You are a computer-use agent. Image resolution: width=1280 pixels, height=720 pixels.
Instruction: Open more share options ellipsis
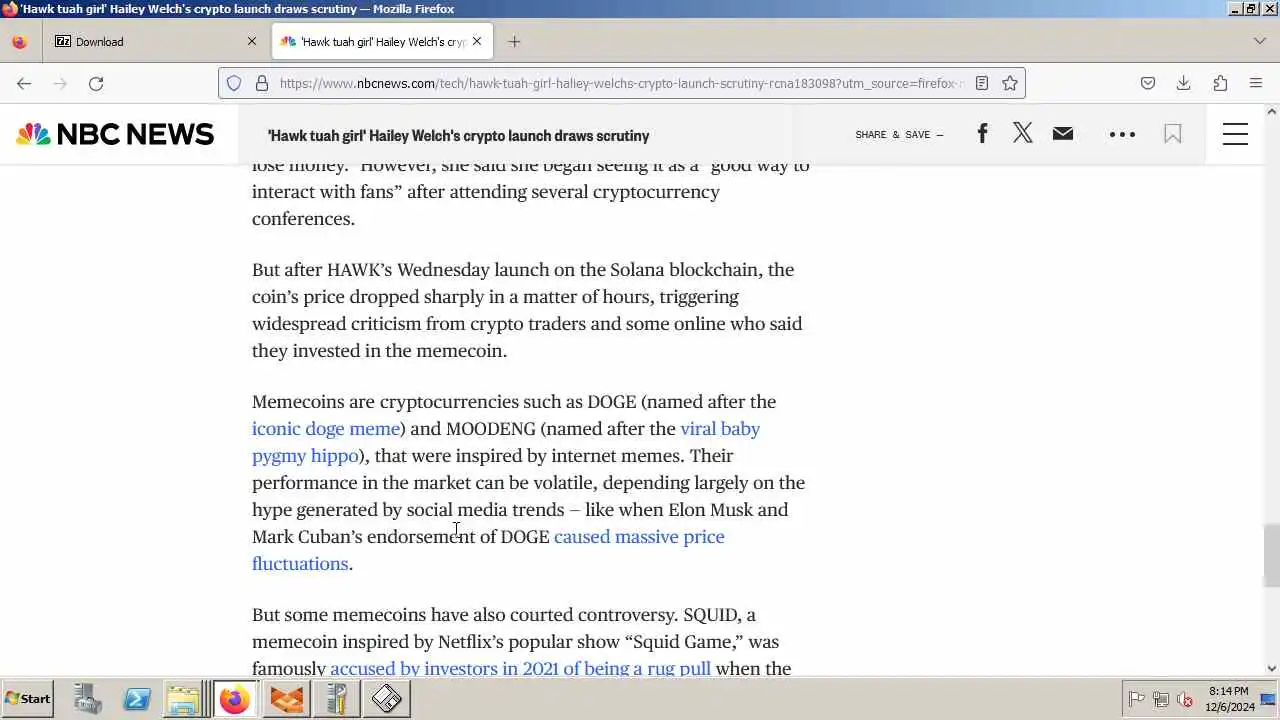tap(1122, 134)
